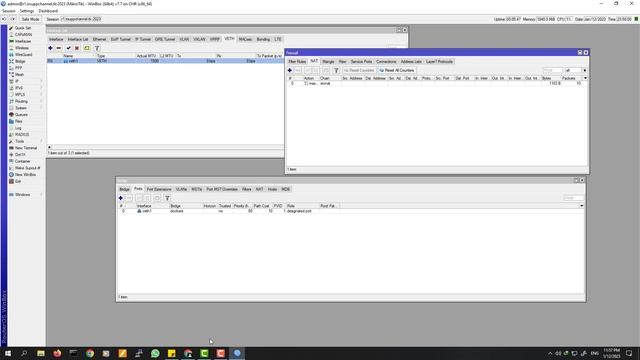Click Reset All Counters button
The image size is (640, 360).
tap(397, 70)
